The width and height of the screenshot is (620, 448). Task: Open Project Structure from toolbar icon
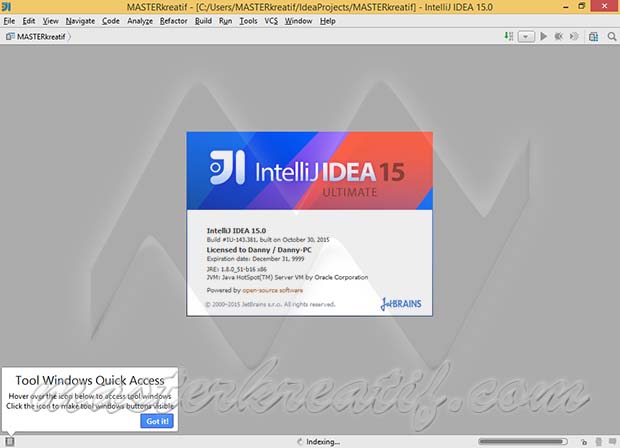(594, 37)
